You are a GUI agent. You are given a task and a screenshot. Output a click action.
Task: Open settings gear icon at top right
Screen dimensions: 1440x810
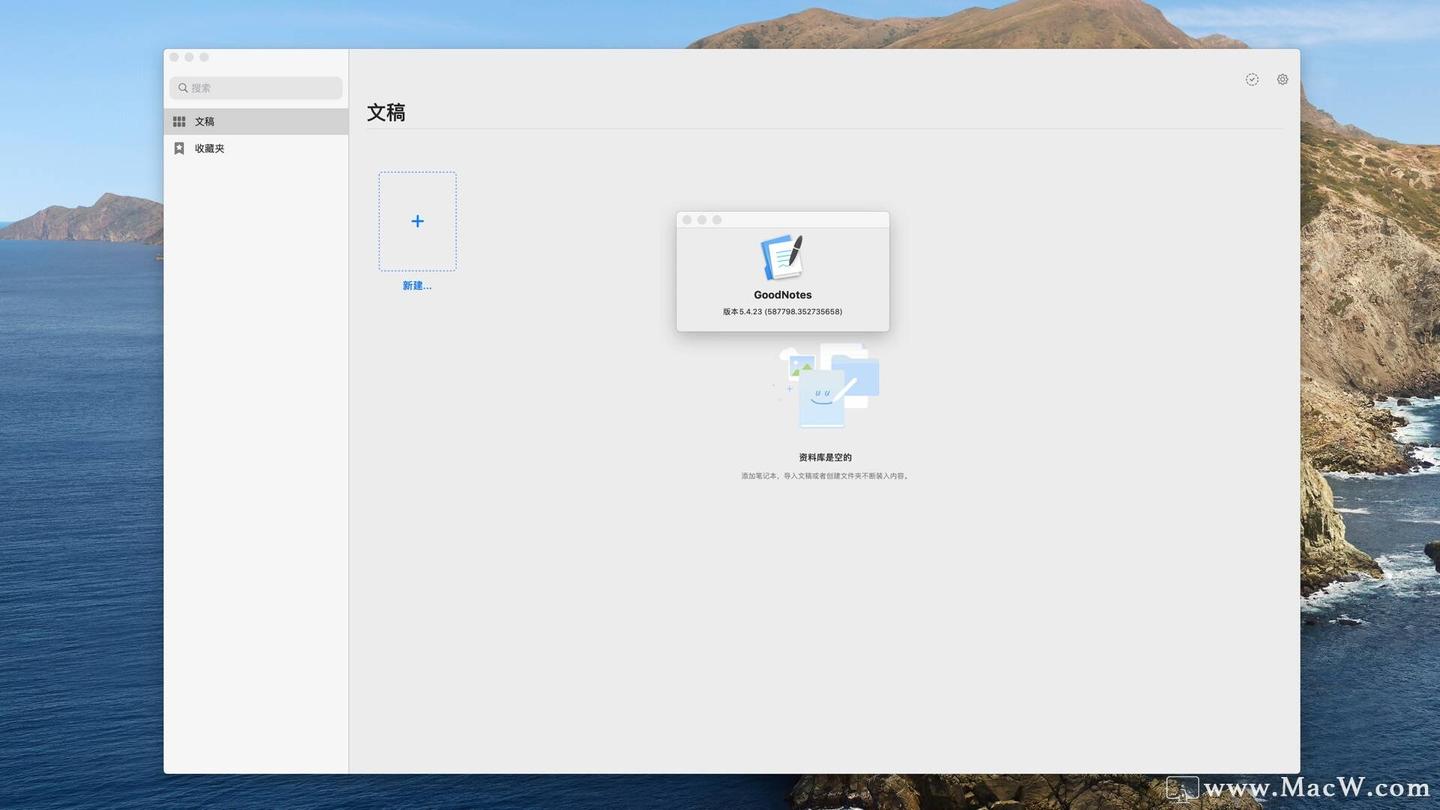[x=1282, y=79]
